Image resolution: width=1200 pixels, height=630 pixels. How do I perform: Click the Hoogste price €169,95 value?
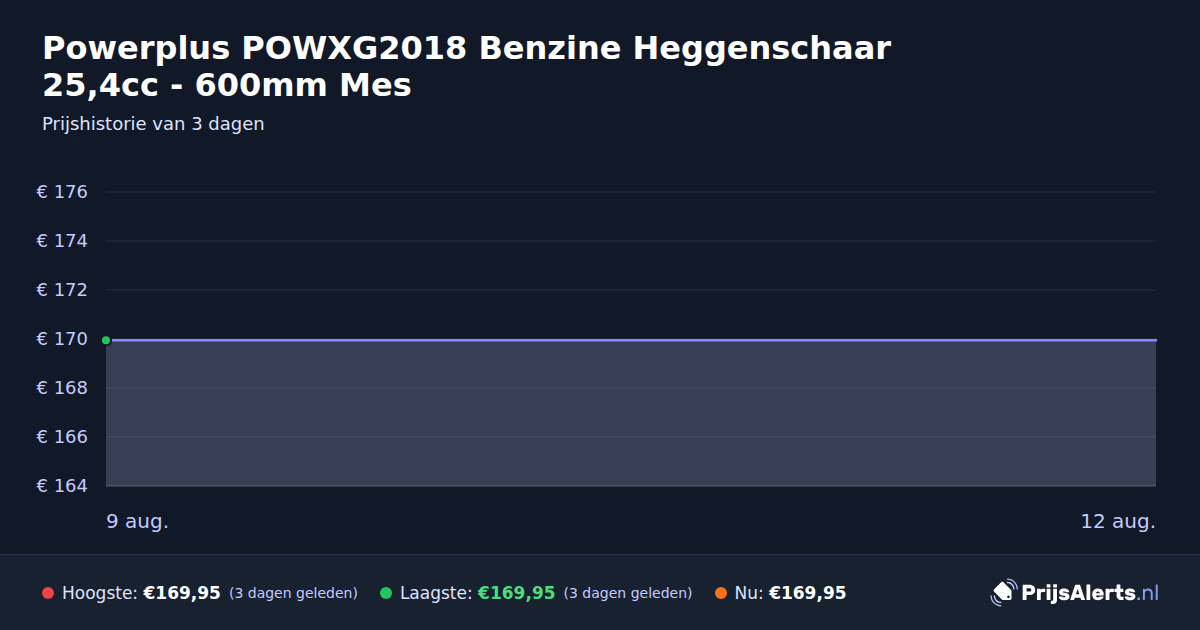[182, 593]
